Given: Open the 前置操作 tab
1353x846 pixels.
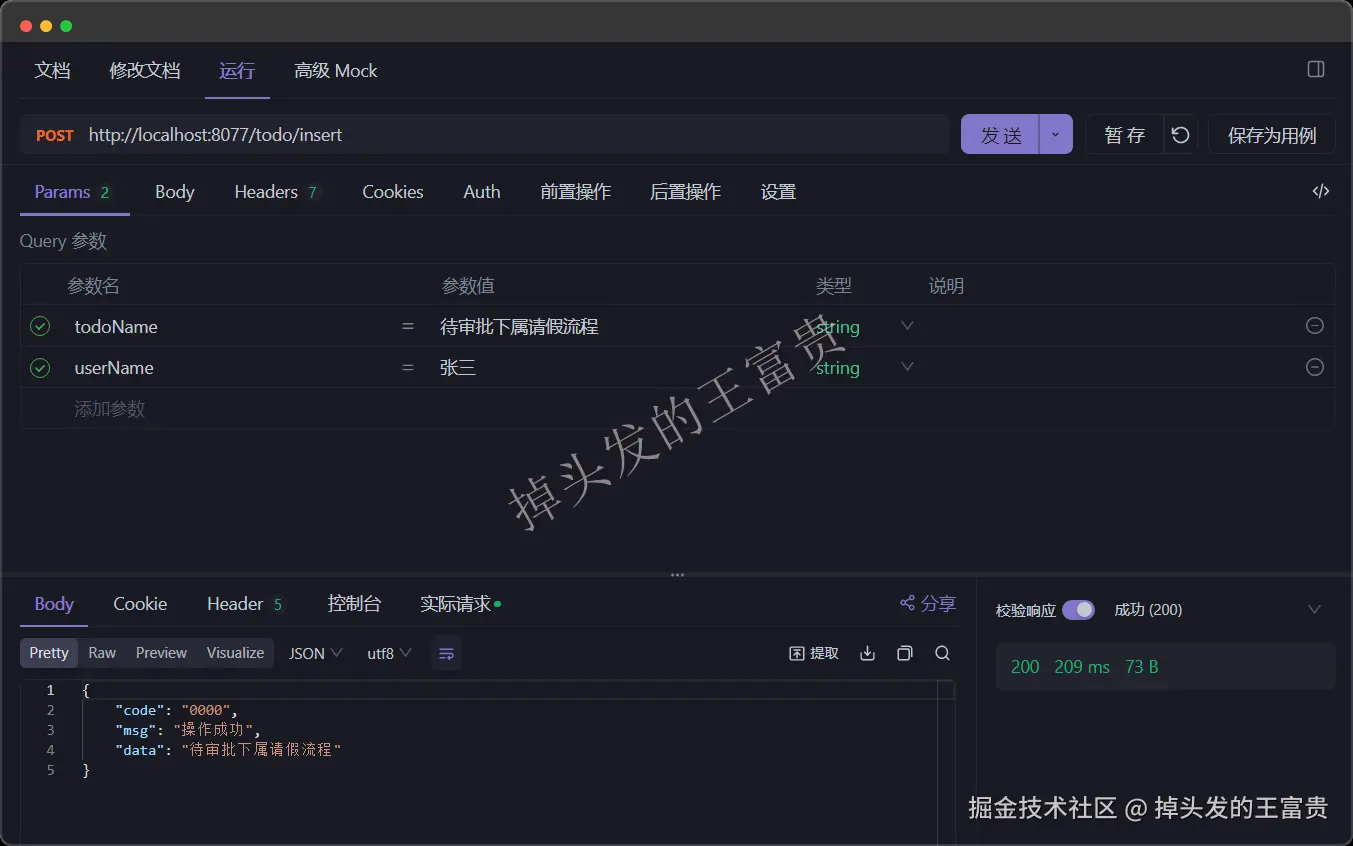Looking at the screenshot, I should tap(576, 192).
